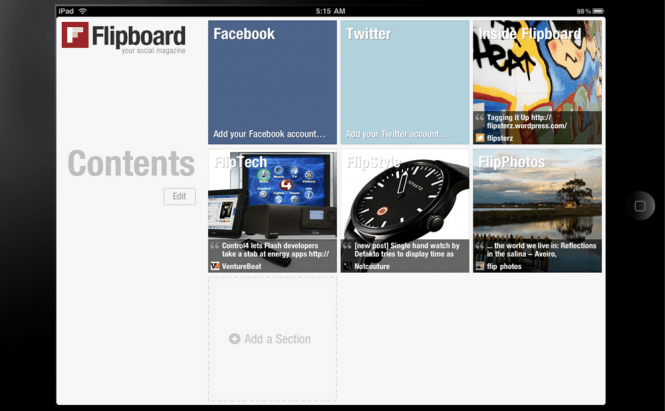
Task: Open the Twitter section tile
Action: point(405,82)
